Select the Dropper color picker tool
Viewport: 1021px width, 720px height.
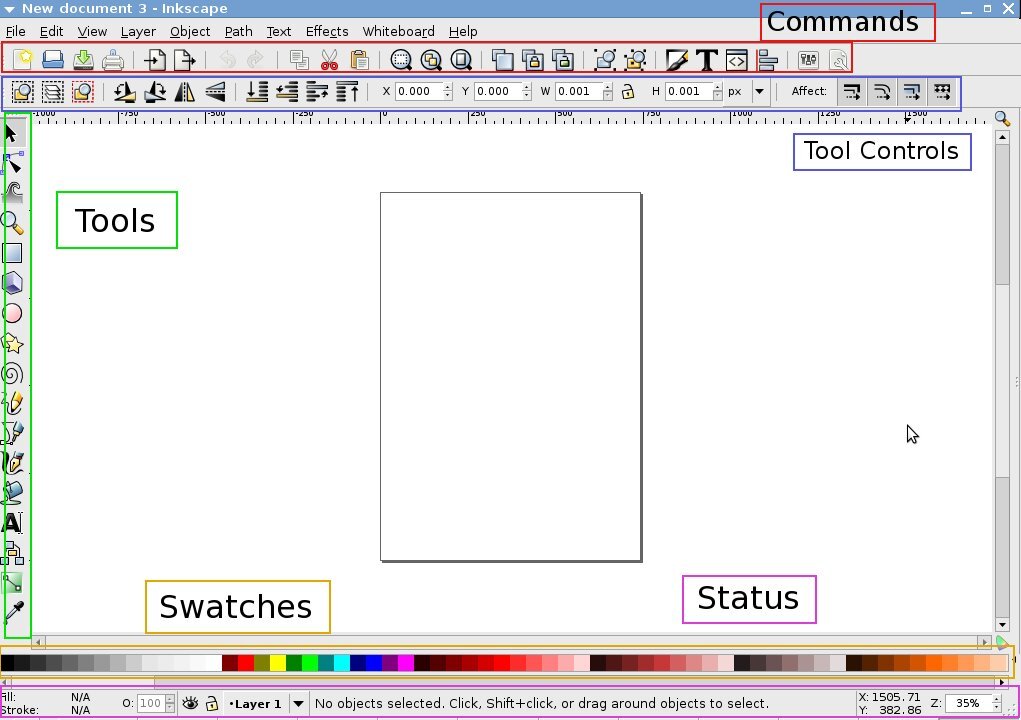pyautogui.click(x=13, y=612)
